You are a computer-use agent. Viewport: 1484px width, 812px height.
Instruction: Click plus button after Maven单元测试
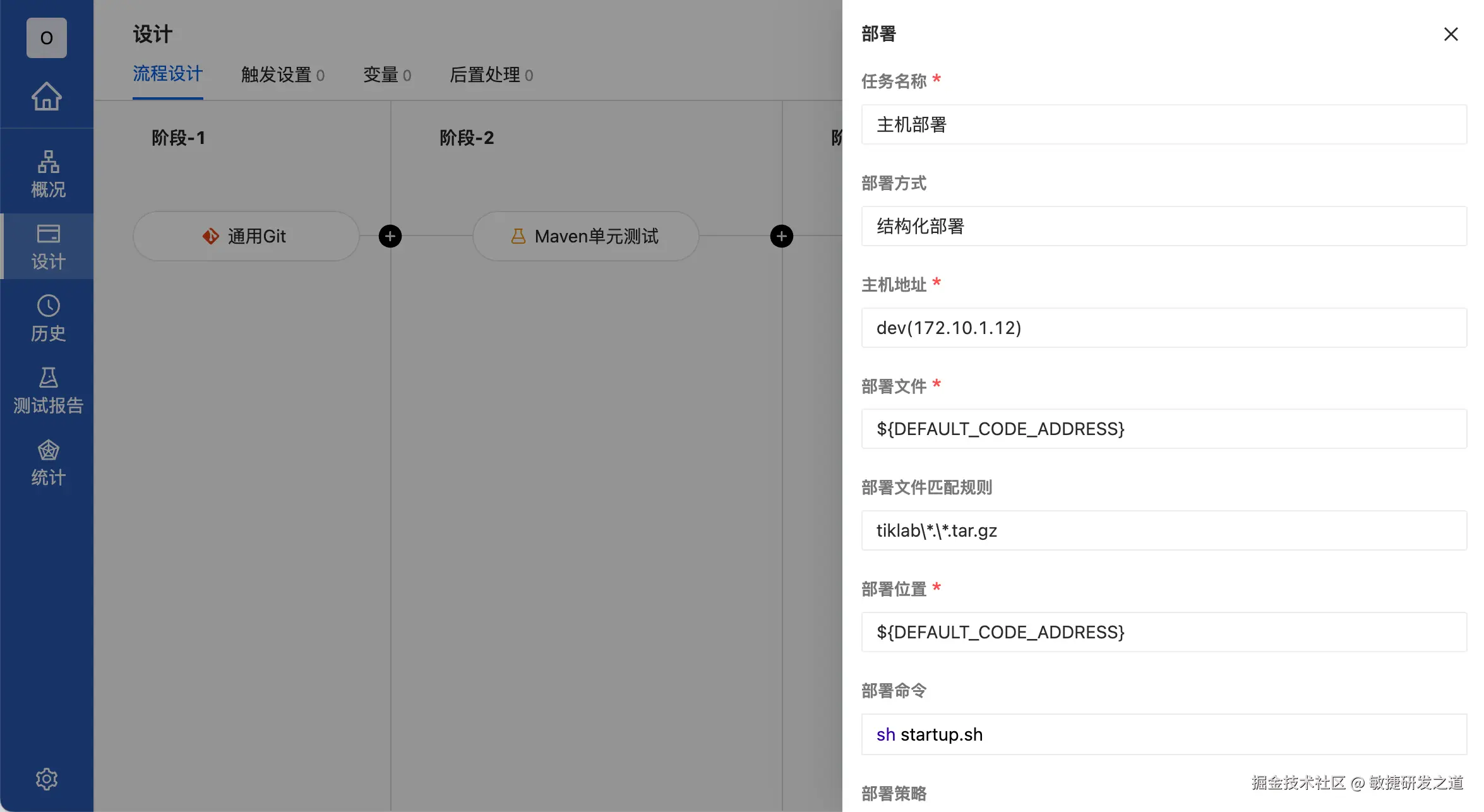pos(782,236)
